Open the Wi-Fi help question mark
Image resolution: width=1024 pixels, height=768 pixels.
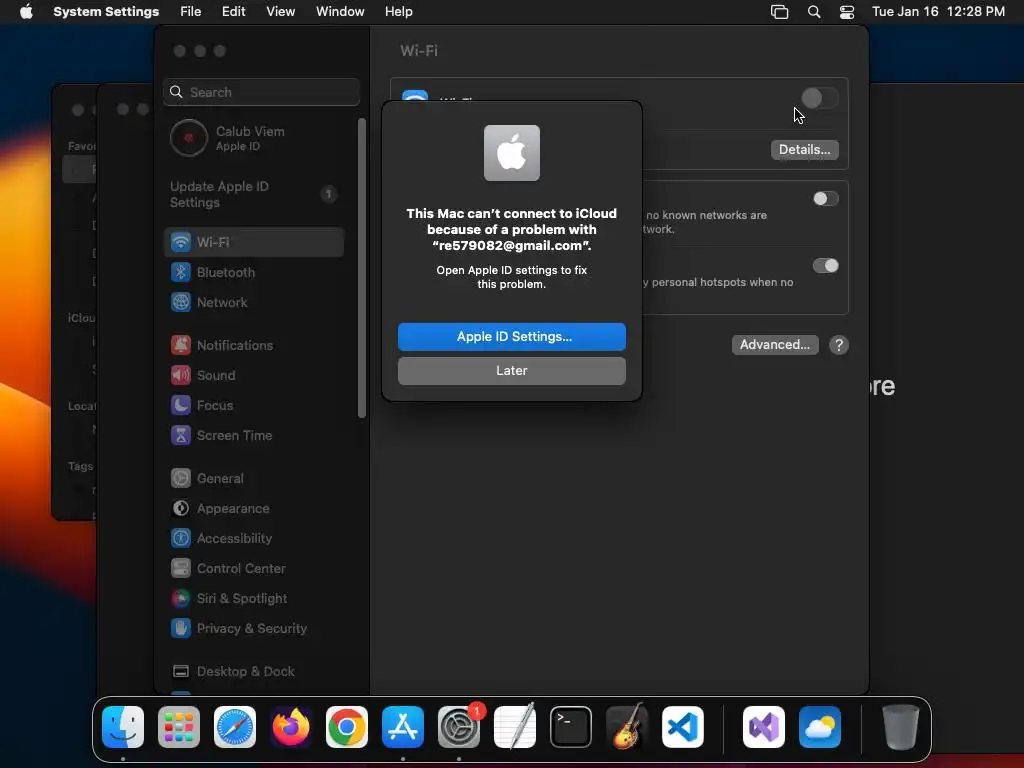[x=839, y=345]
